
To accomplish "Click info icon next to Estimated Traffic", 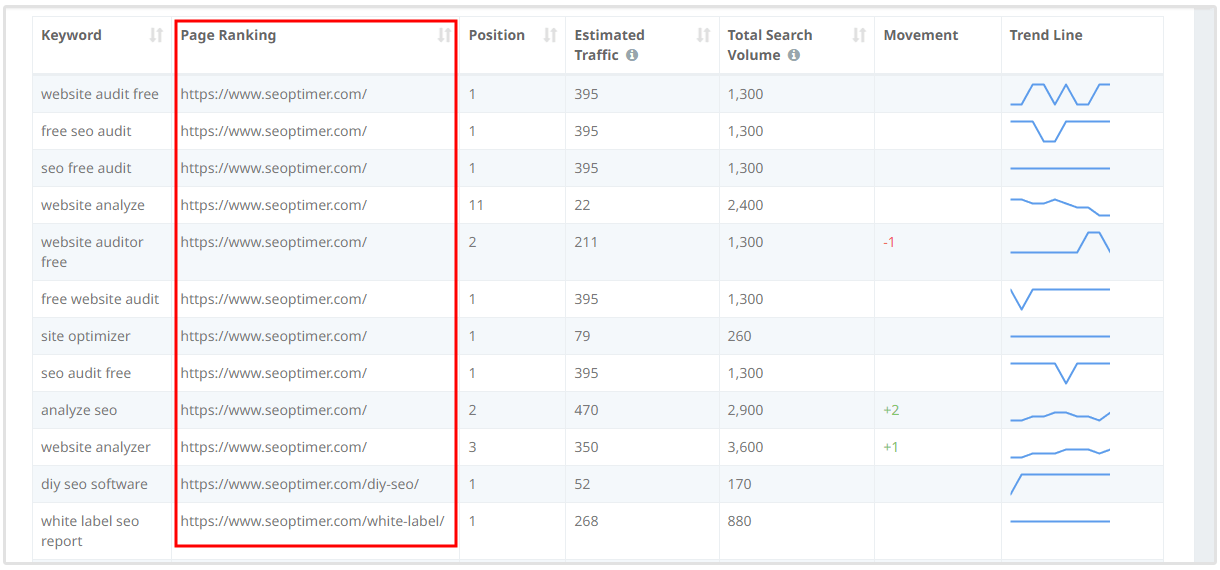I will coord(632,56).
